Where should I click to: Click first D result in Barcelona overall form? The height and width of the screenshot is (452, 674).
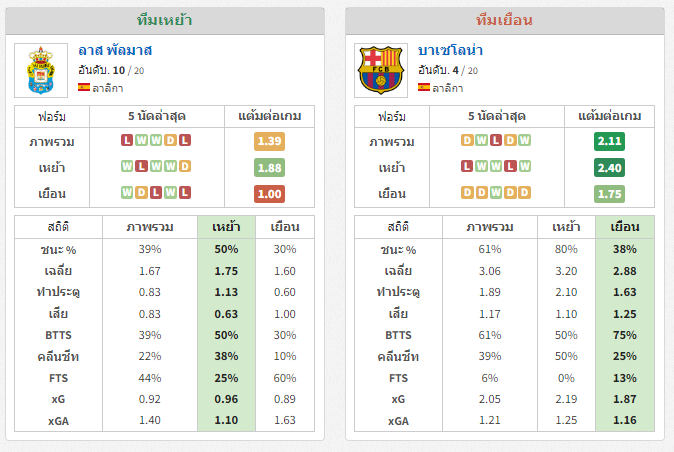click(x=467, y=140)
